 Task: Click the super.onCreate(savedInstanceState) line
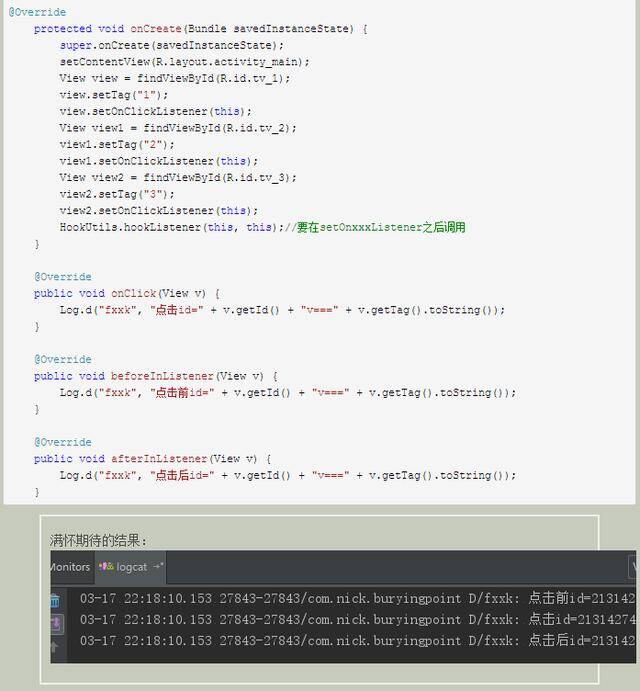(172, 45)
